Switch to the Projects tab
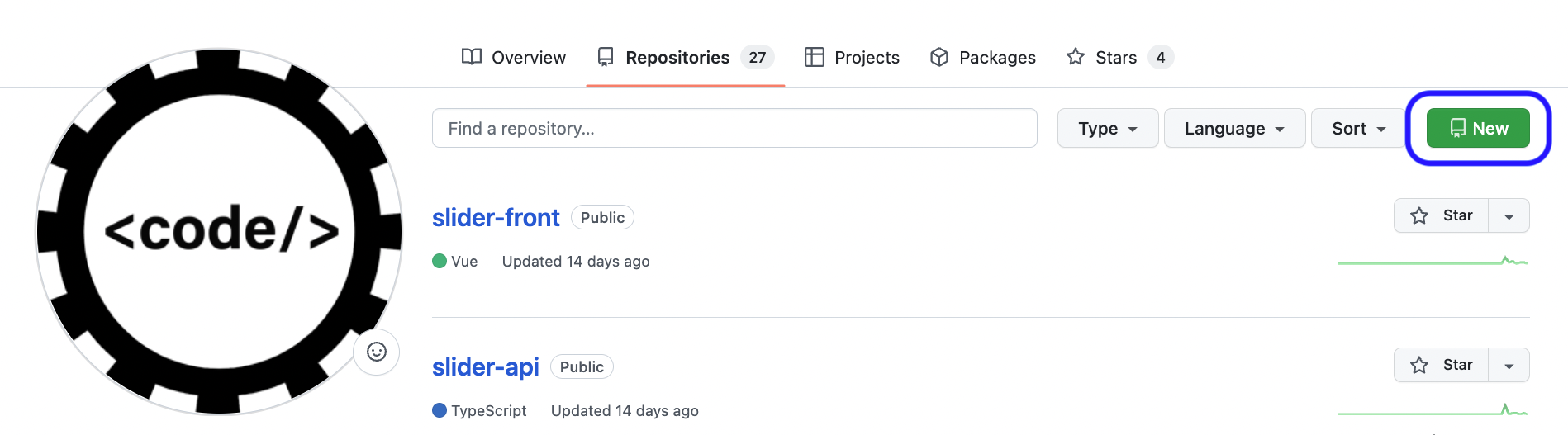Image resolution: width=1568 pixels, height=435 pixels. click(852, 57)
